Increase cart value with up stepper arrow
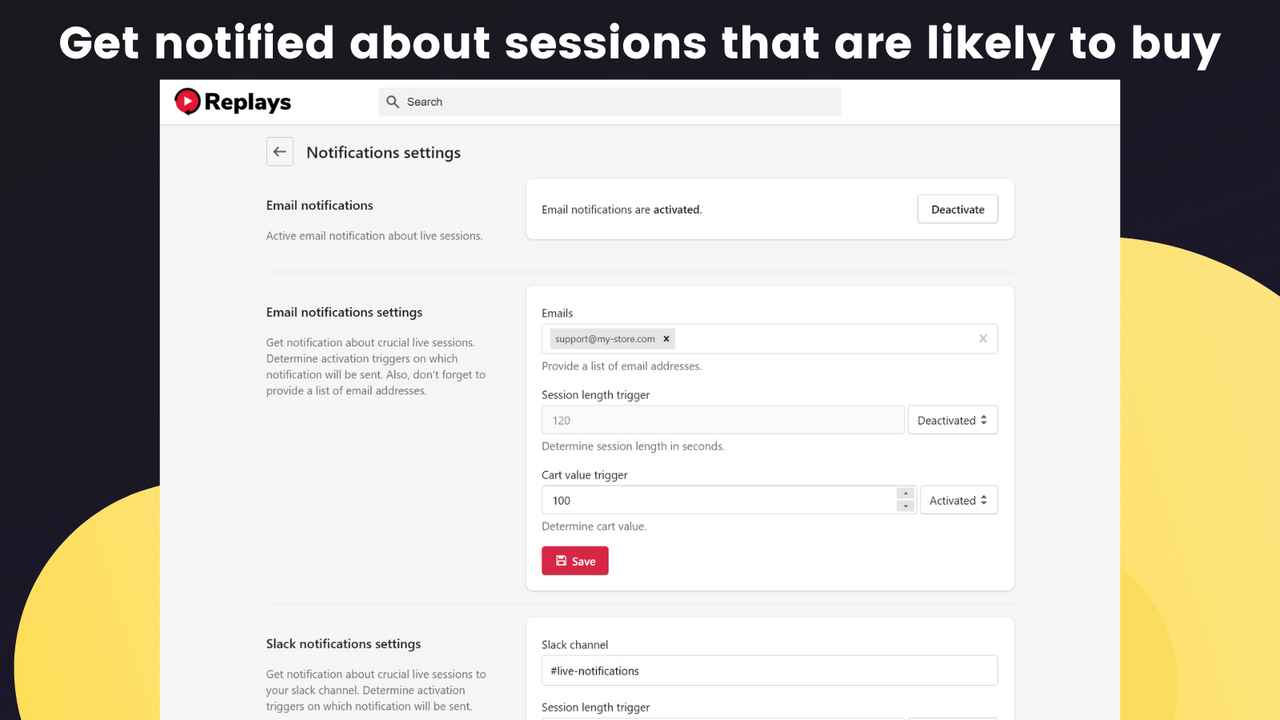This screenshot has width=1280, height=720. point(906,493)
